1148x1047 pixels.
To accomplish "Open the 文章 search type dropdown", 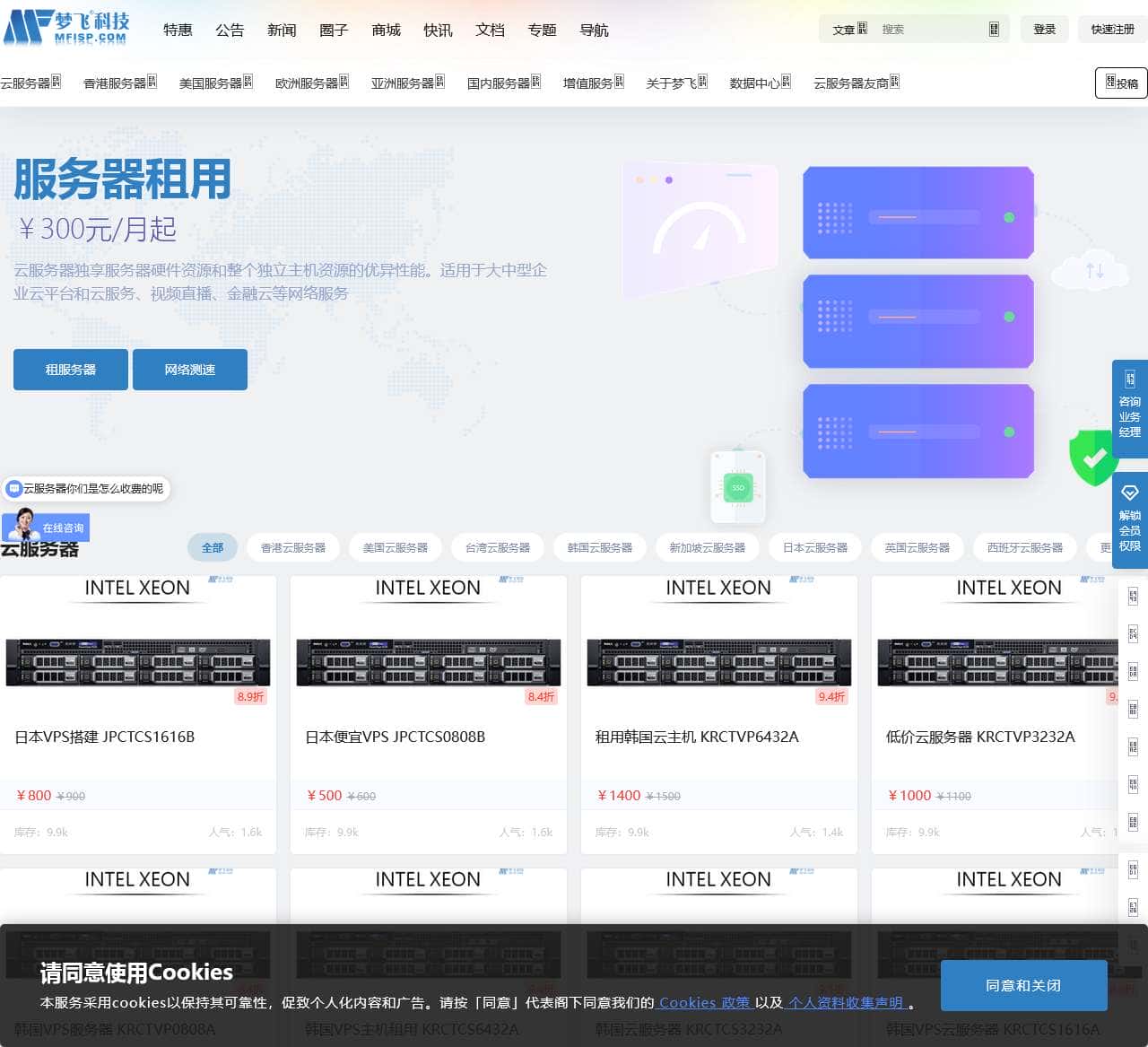I will (x=849, y=29).
